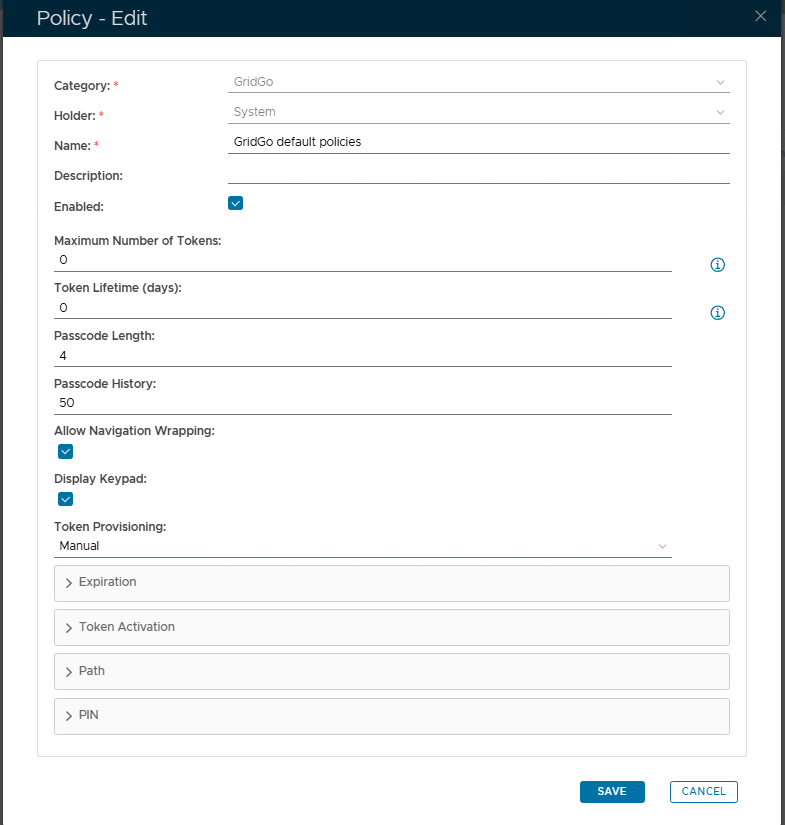Click the Expiration section chevron arrow
The image size is (785, 825).
tap(69, 583)
